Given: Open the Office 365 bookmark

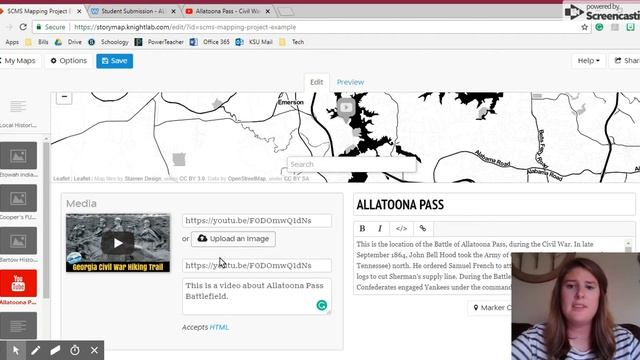Looking at the screenshot, I should 210,42.
